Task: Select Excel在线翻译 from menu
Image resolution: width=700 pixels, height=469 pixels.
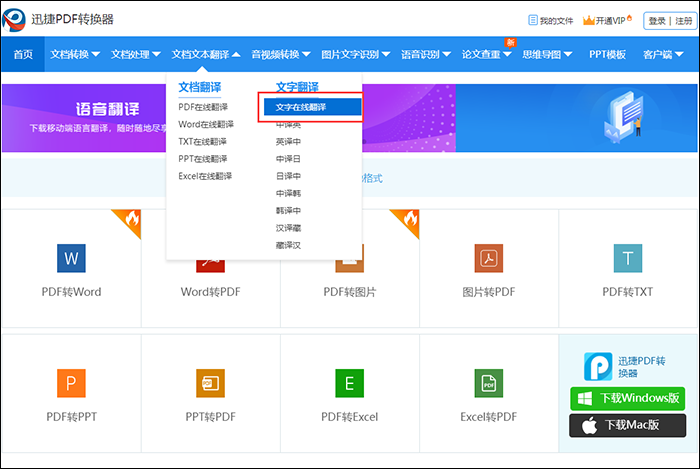Action: coord(205,176)
